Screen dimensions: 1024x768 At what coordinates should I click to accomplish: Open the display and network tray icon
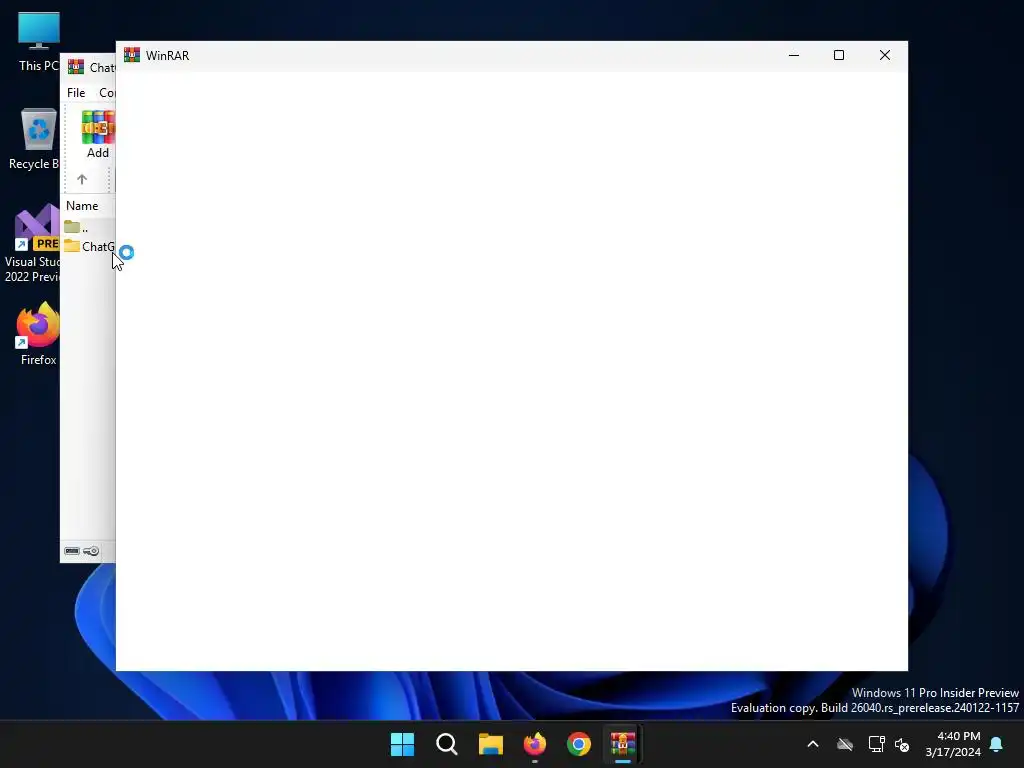pyautogui.click(x=876, y=744)
